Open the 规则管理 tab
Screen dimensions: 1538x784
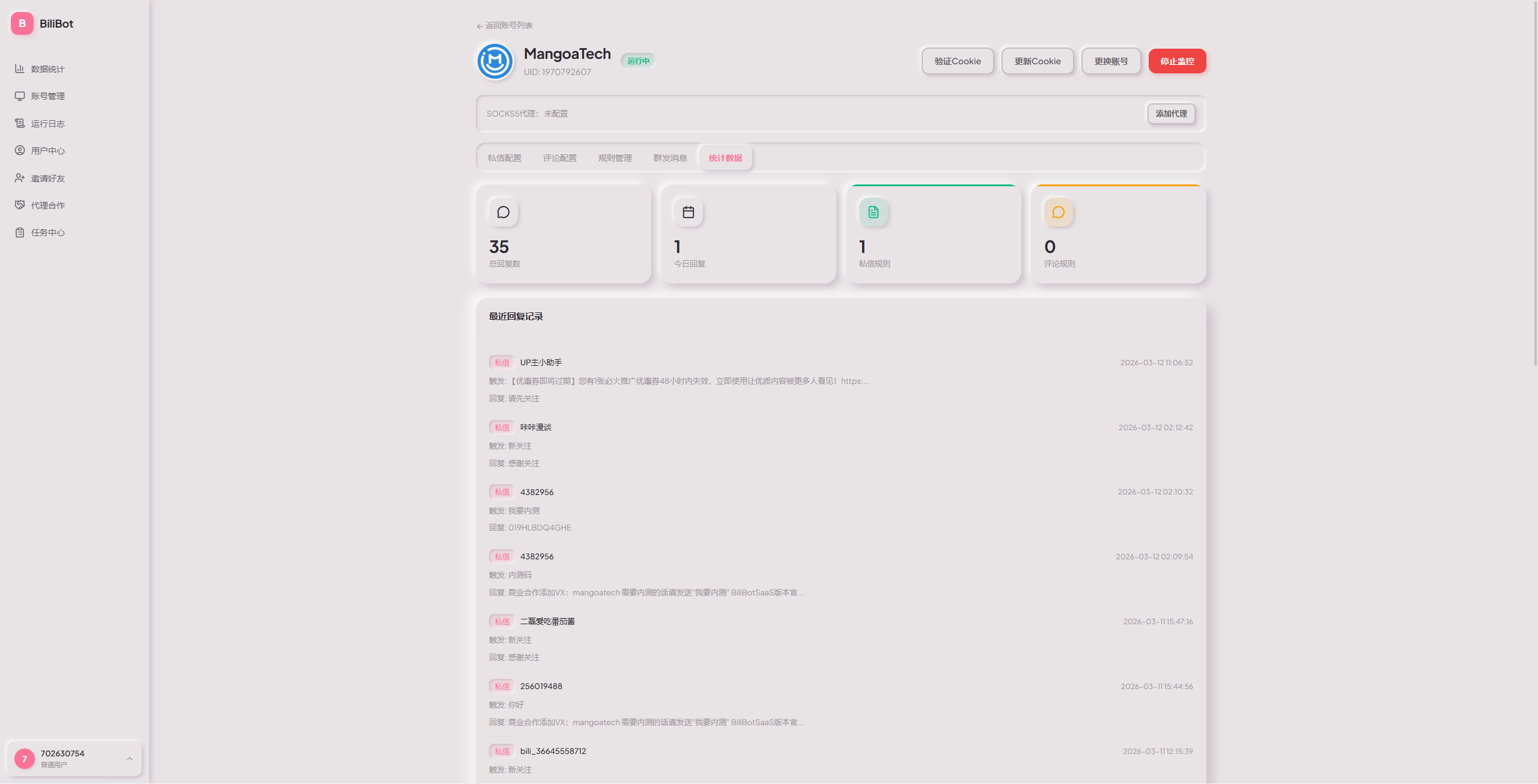click(615, 157)
